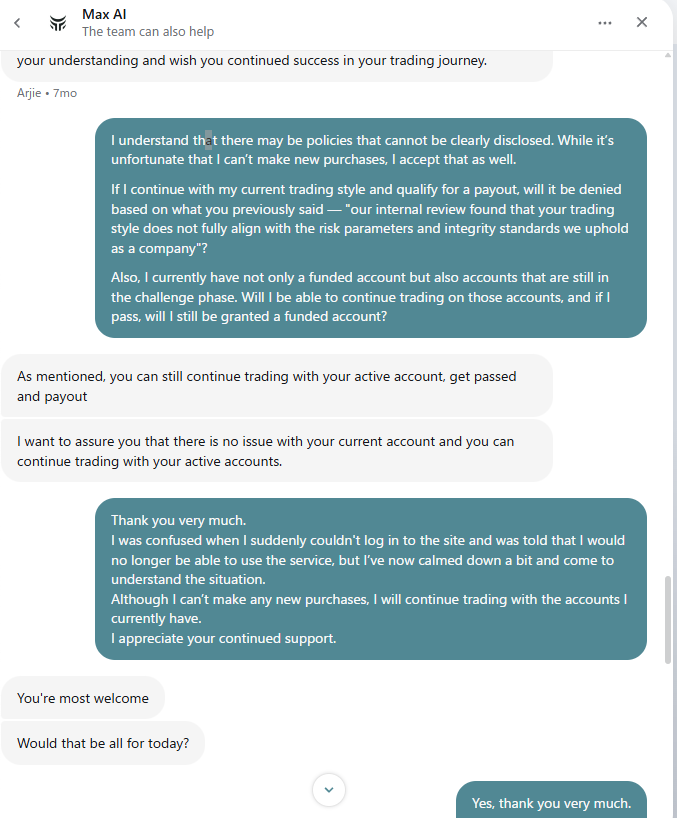Jump to latest messages with down chevron
The height and width of the screenshot is (818, 677).
tap(328, 790)
